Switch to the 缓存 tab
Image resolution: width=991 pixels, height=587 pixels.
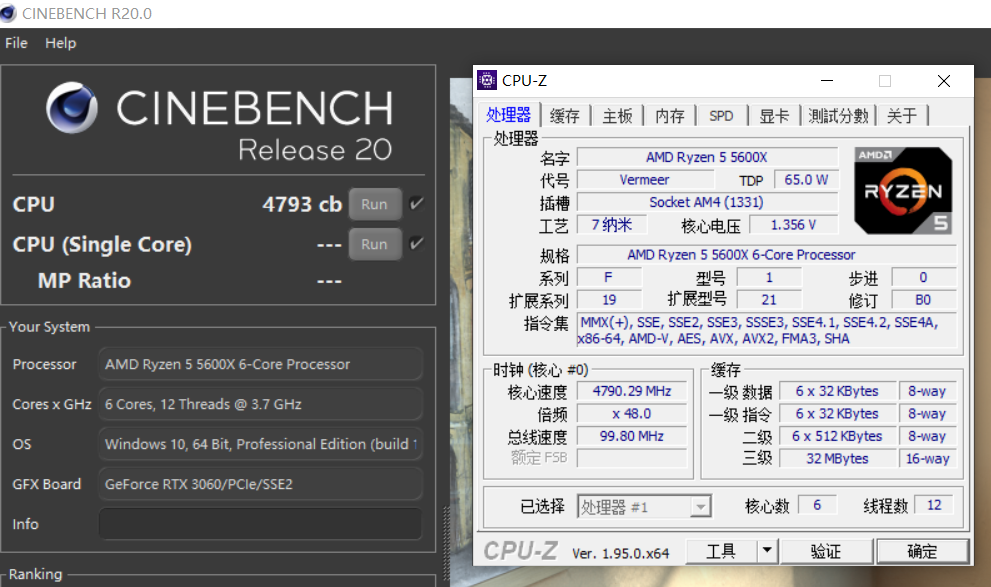pyautogui.click(x=565, y=116)
